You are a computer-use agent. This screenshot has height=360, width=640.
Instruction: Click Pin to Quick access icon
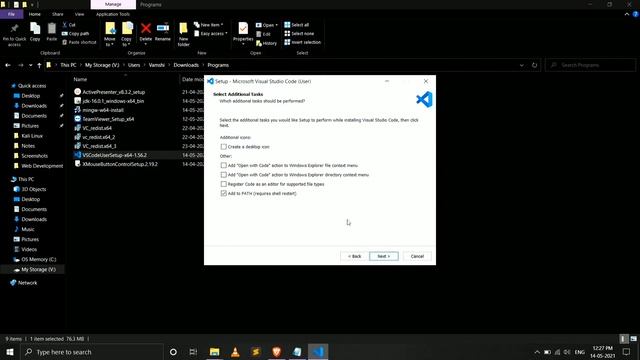[x=14, y=34]
